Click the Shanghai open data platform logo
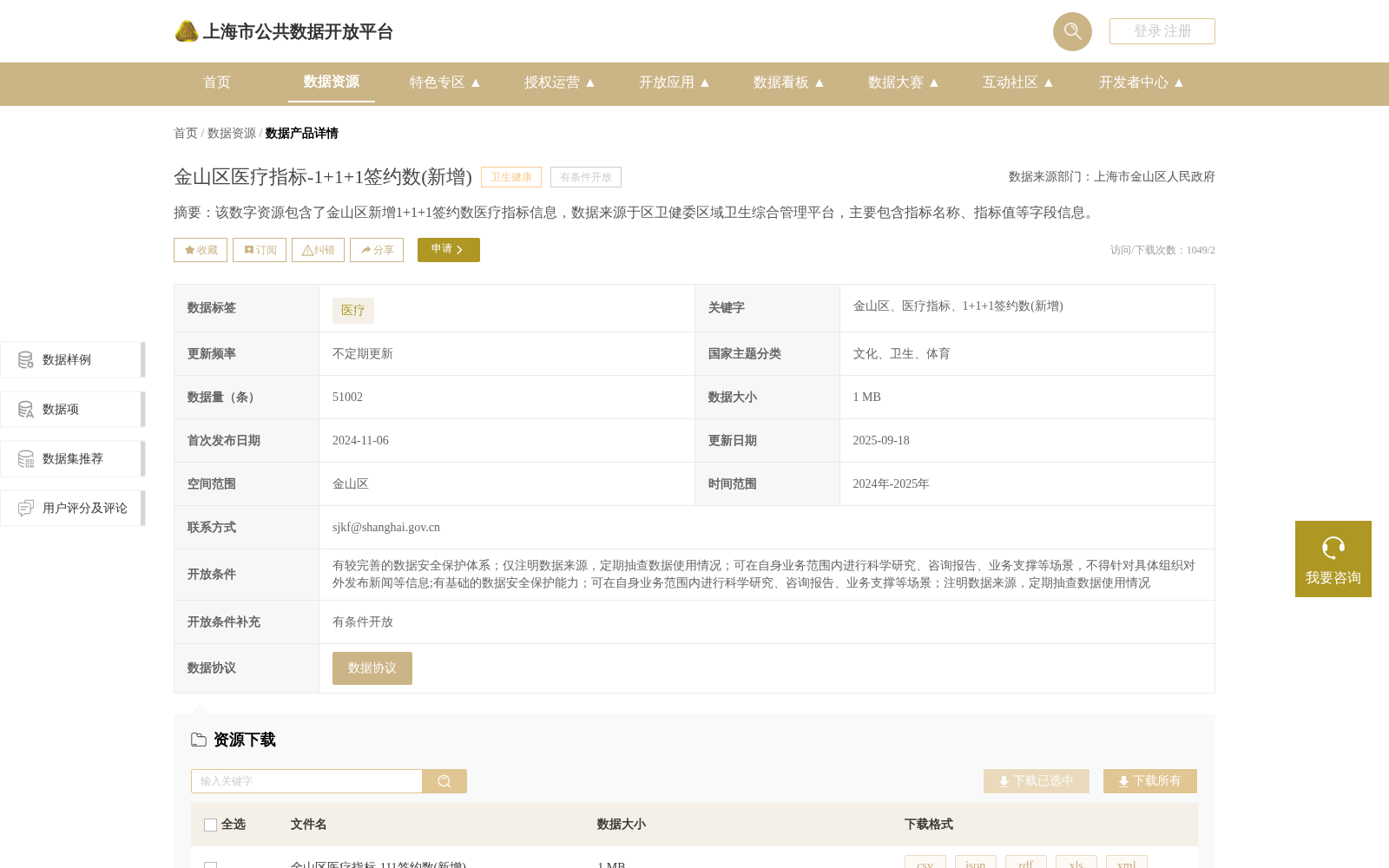Image resolution: width=1389 pixels, height=868 pixels. 283,31
